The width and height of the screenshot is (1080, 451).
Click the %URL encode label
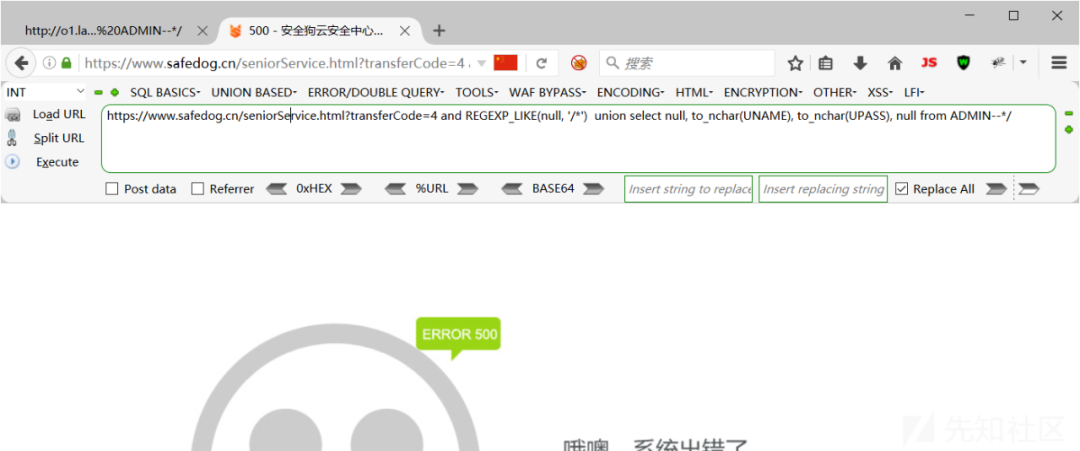point(432,189)
